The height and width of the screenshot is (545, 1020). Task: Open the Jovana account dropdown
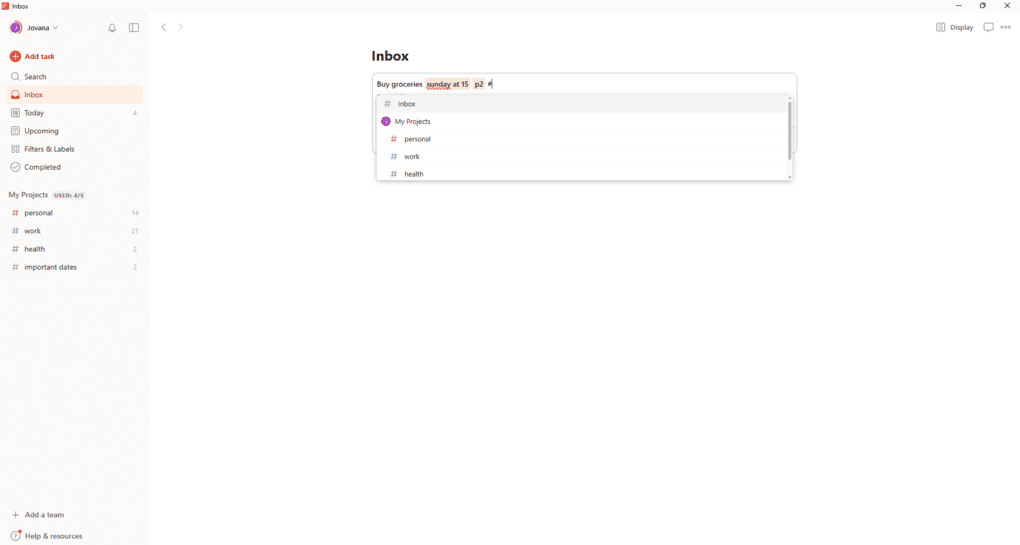pos(34,28)
